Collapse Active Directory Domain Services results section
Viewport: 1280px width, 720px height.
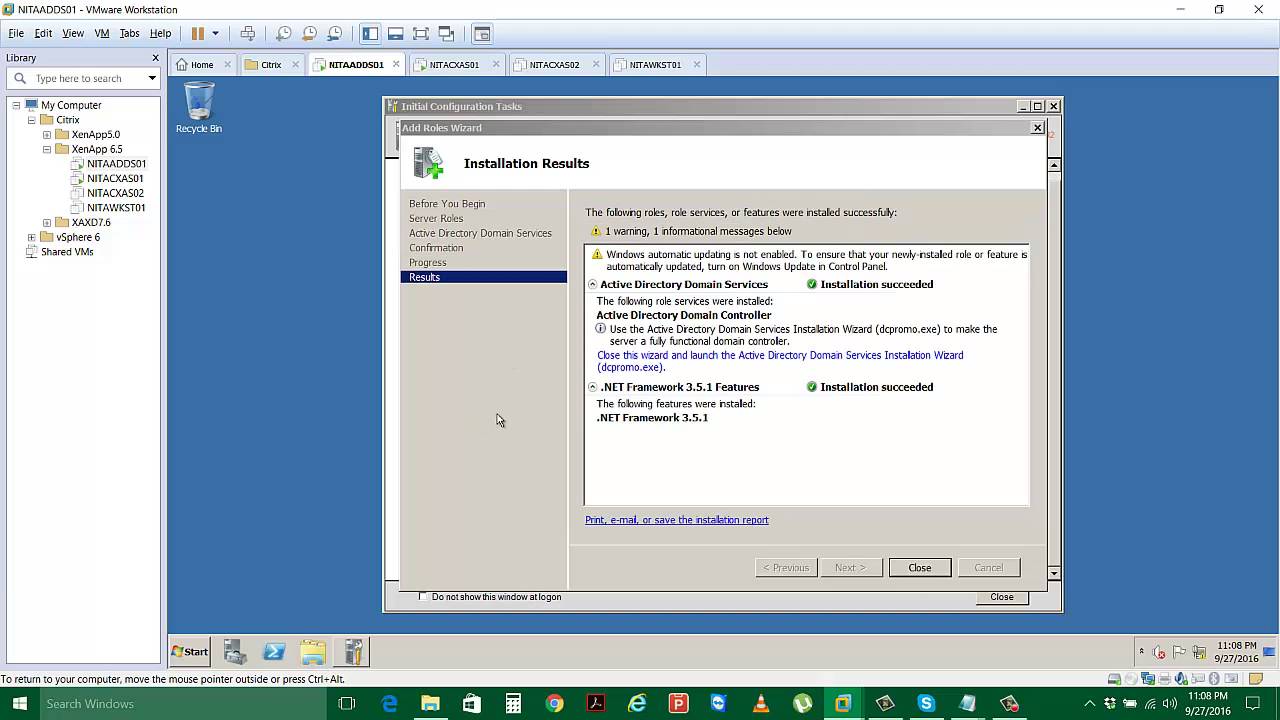[592, 284]
